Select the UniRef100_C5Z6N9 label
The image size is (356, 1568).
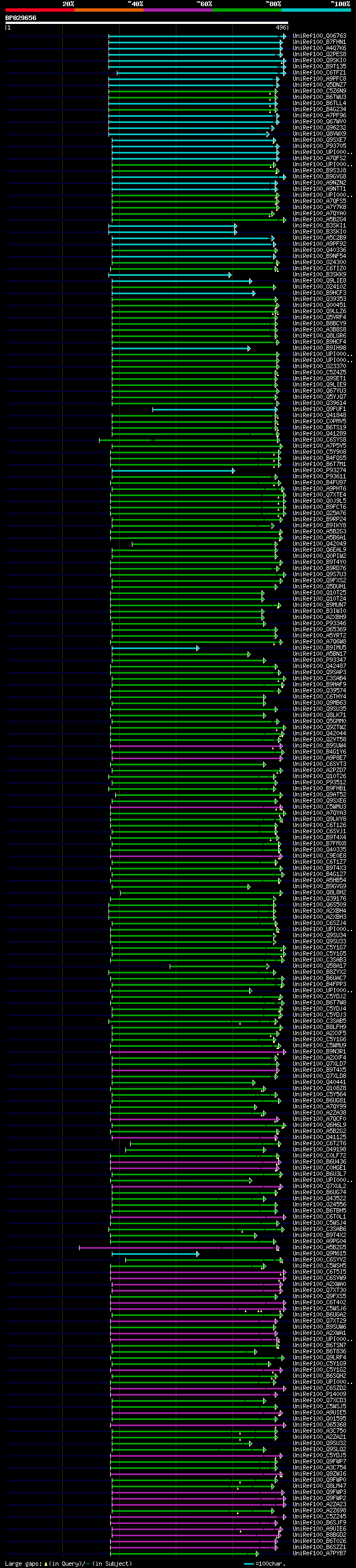[319, 91]
